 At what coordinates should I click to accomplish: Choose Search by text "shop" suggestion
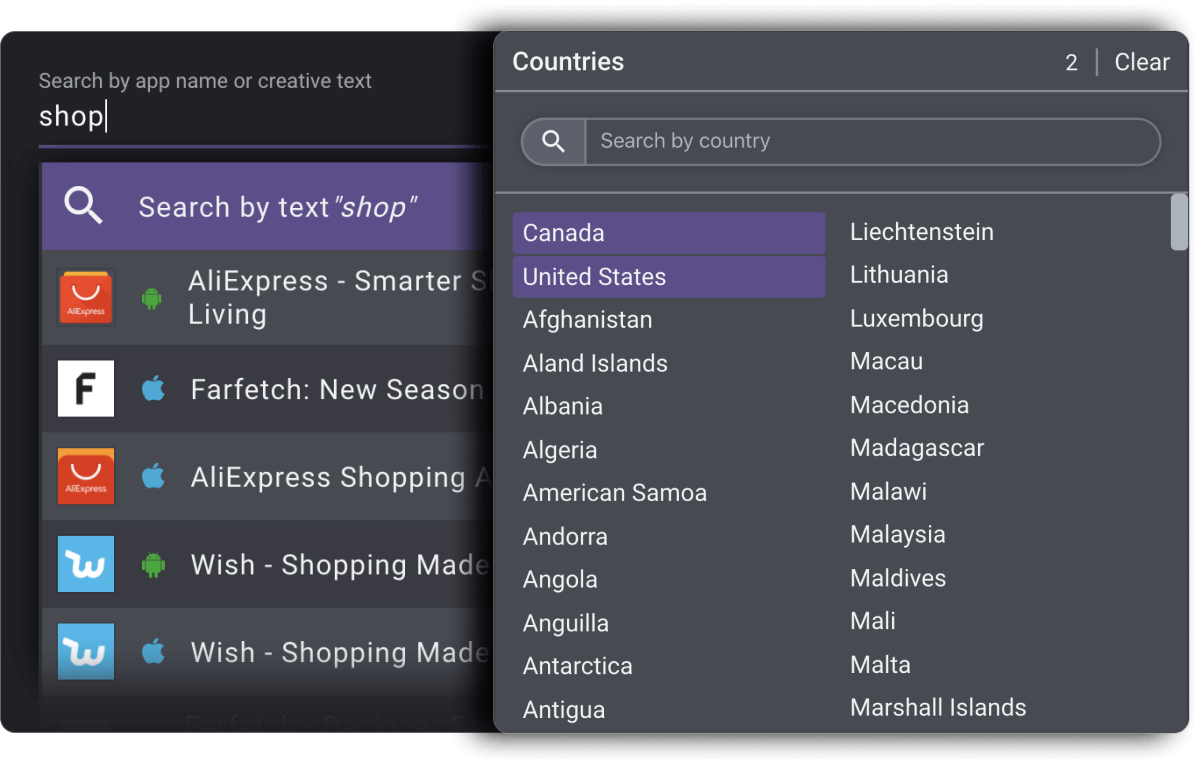tap(277, 207)
